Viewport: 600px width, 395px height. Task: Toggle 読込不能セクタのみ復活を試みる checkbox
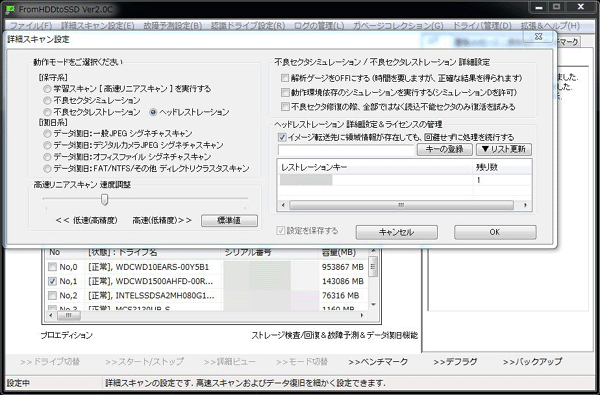[x=285, y=106]
